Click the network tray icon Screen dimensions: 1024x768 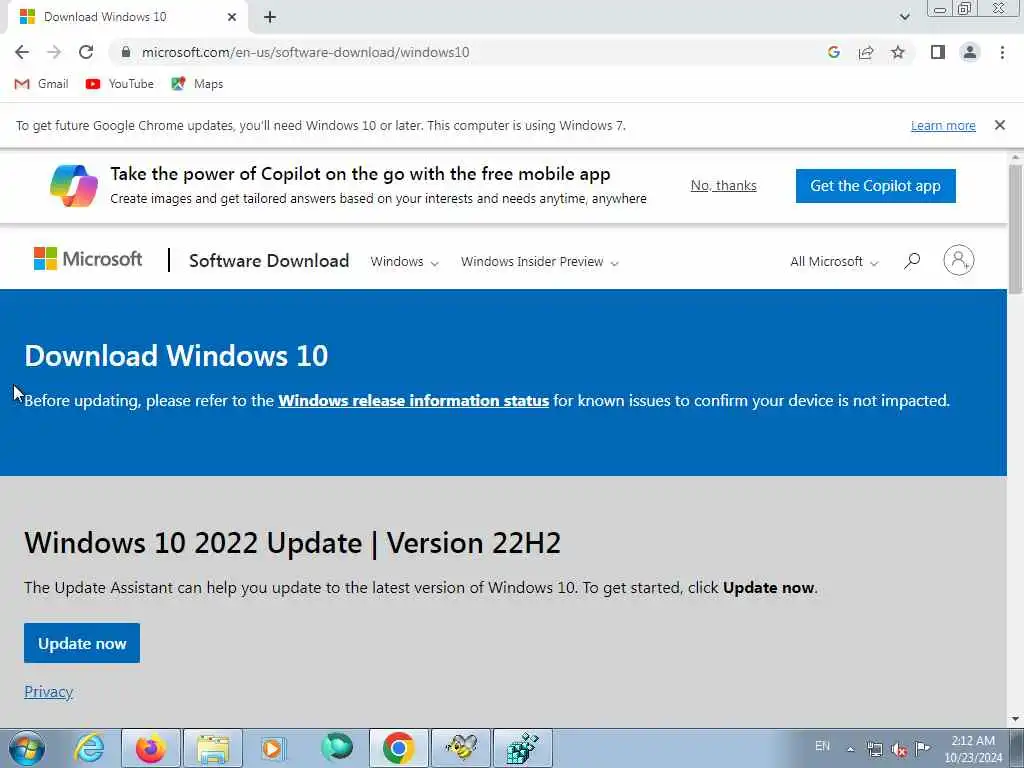coord(874,749)
